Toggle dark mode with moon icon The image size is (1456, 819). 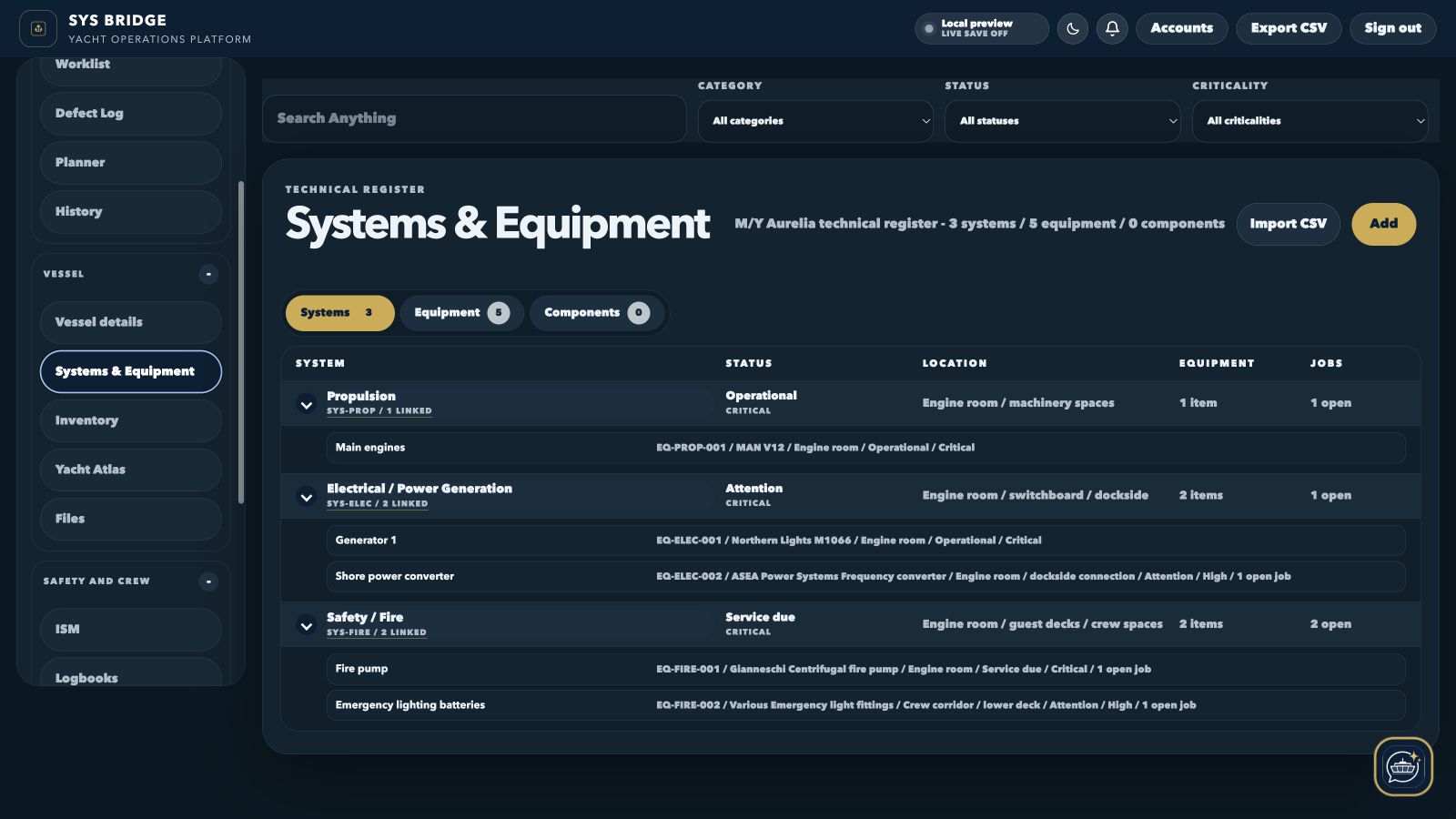1073,28
